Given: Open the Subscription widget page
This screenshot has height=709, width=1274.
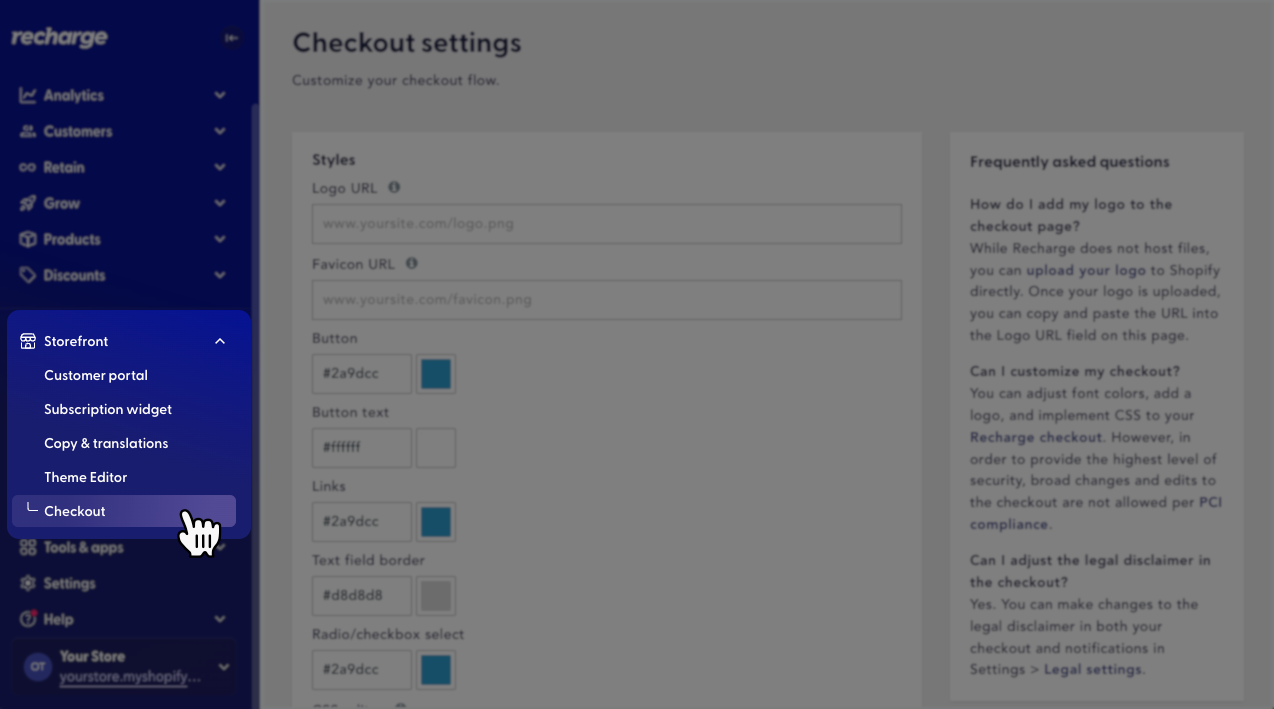Looking at the screenshot, I should tap(108, 410).
